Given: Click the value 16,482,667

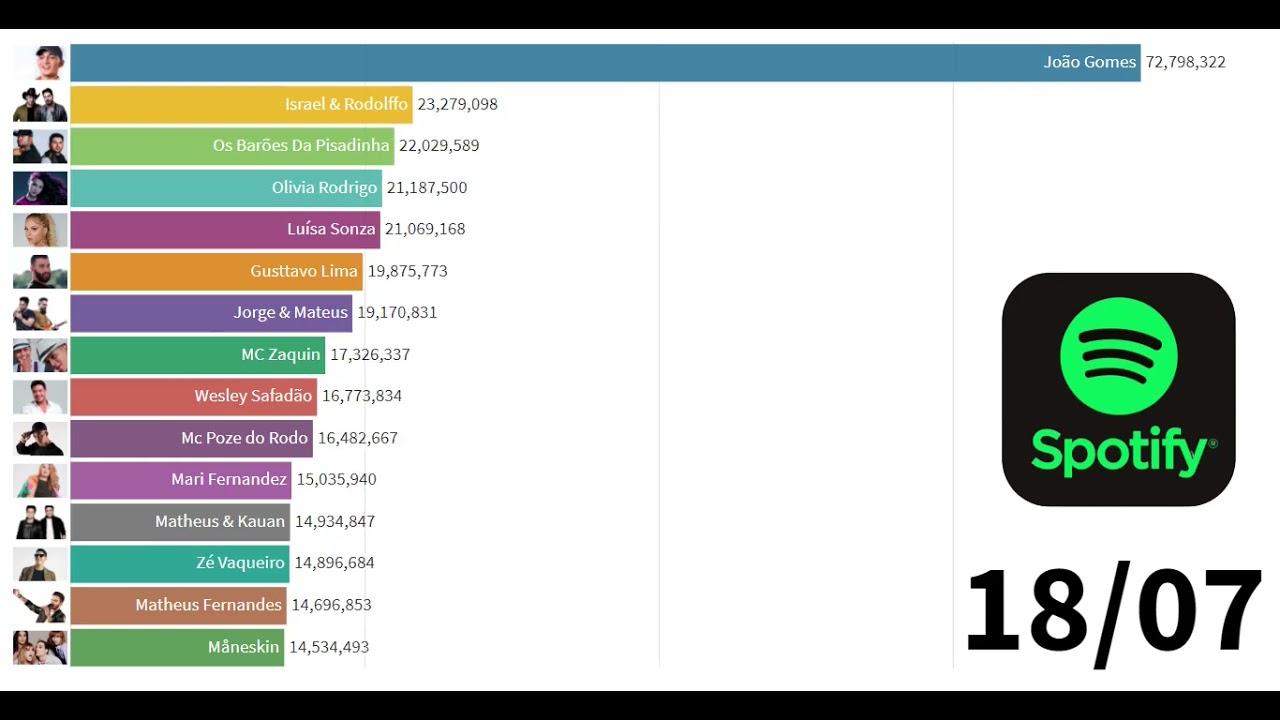Looking at the screenshot, I should 358,438.
